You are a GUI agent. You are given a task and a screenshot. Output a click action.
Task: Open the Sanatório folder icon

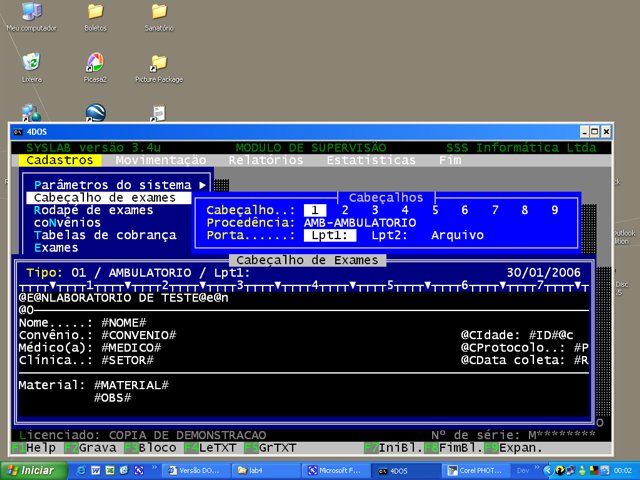(159, 16)
